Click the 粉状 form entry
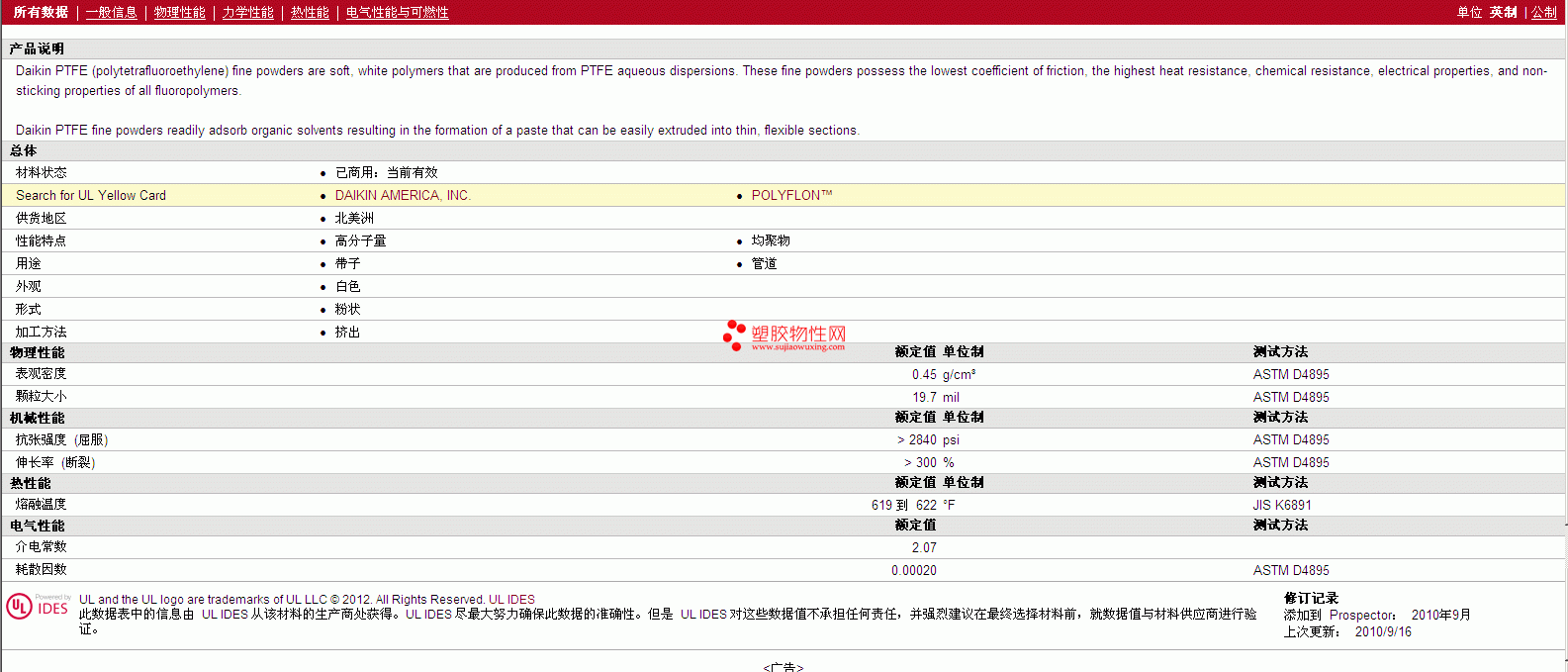The width and height of the screenshot is (1568, 672). 347,309
